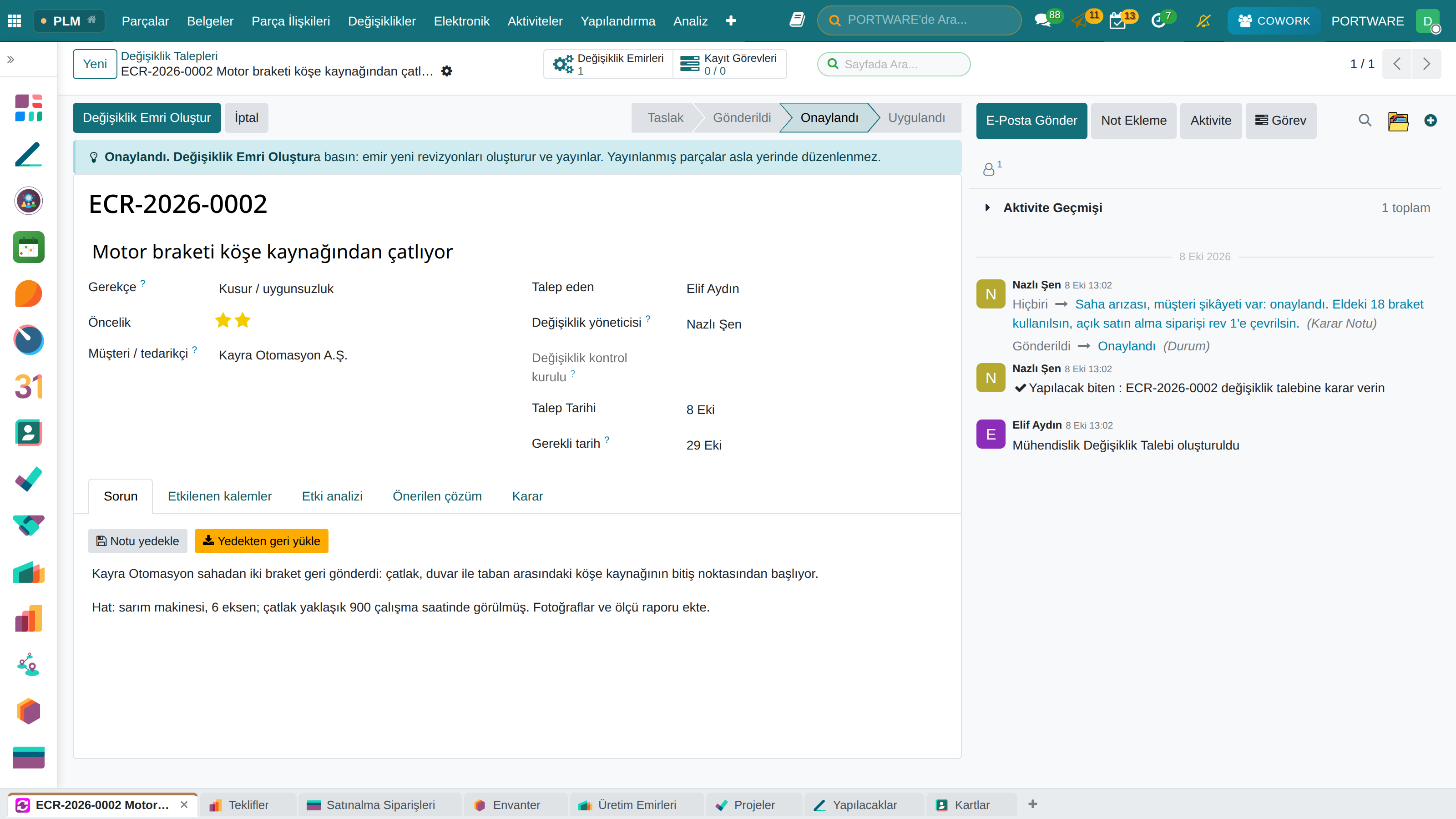Click the Değişiklik Emri Oluştur button
The height and width of the screenshot is (819, 1456).
(147, 117)
